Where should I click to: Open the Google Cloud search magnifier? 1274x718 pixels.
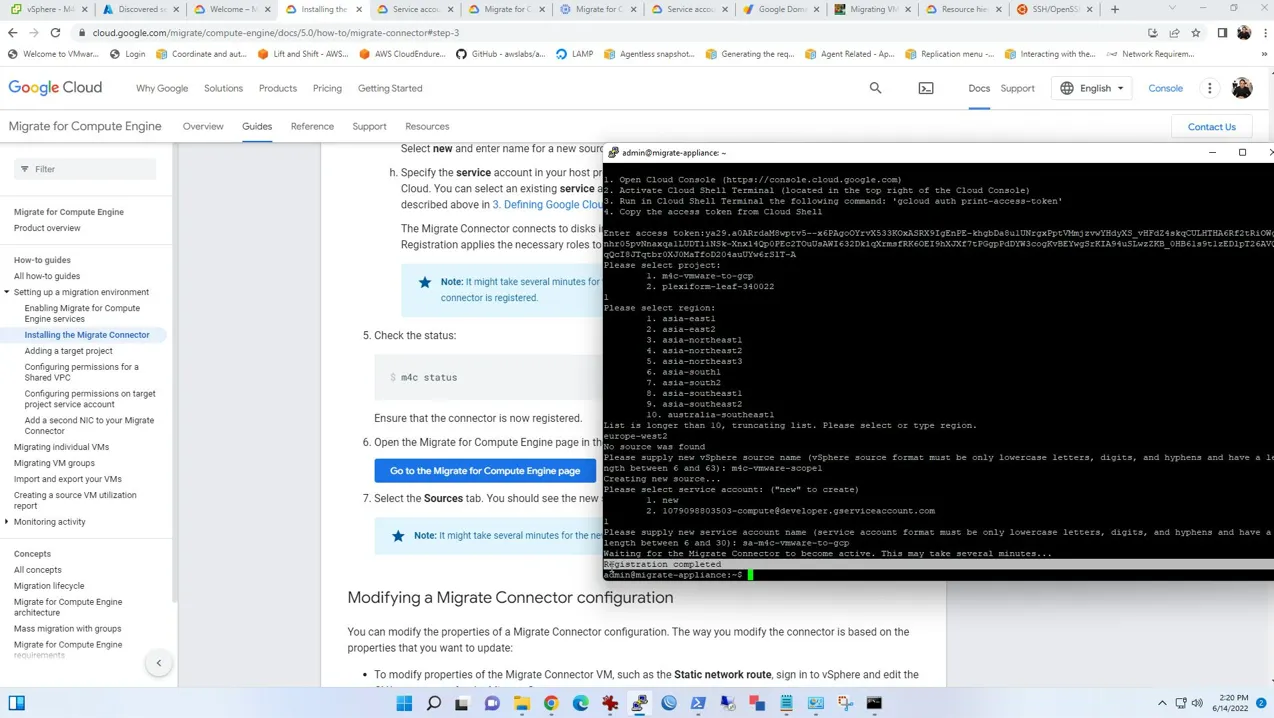875,88
